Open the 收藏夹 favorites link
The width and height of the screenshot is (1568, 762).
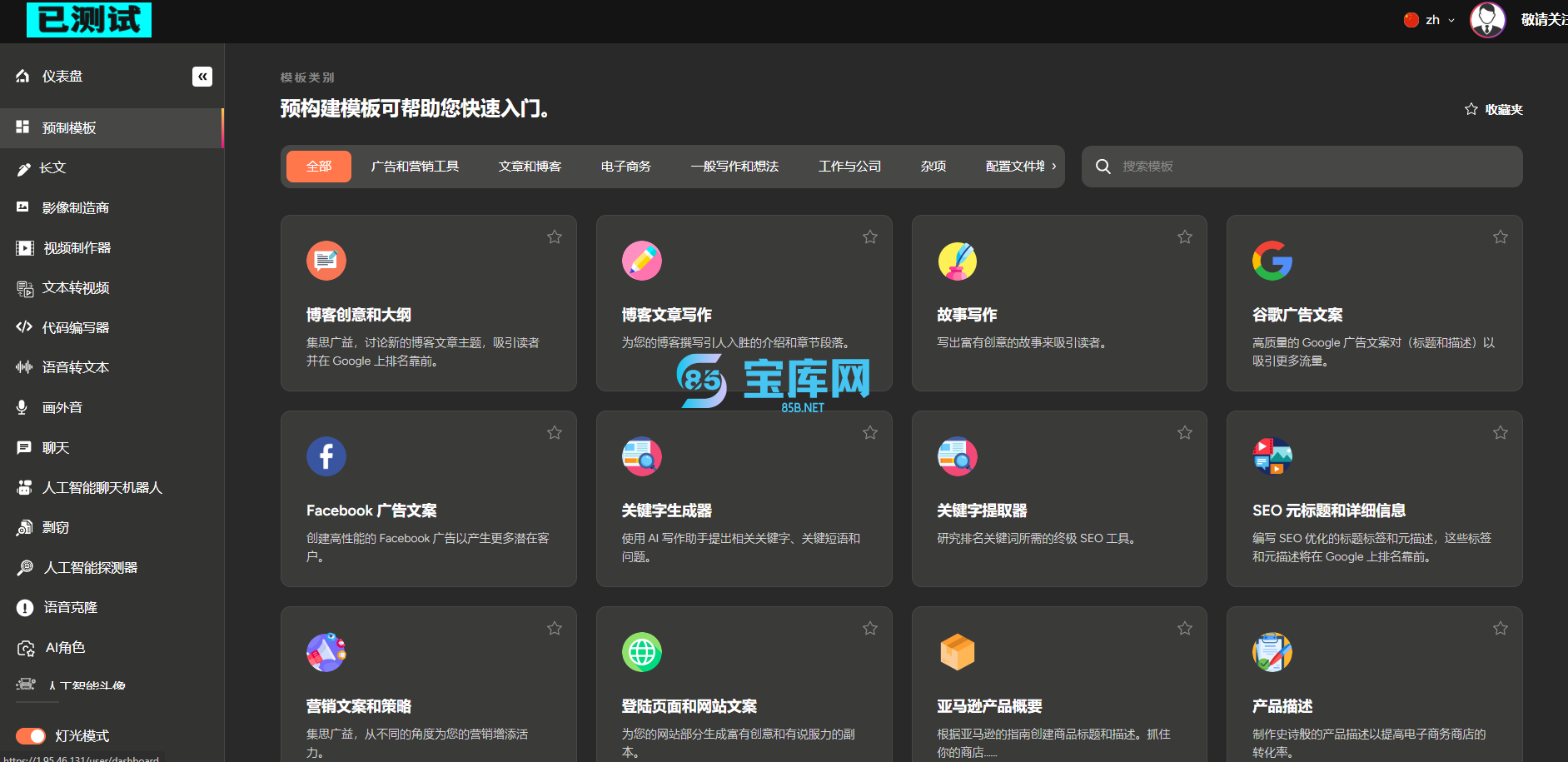[x=1494, y=110]
